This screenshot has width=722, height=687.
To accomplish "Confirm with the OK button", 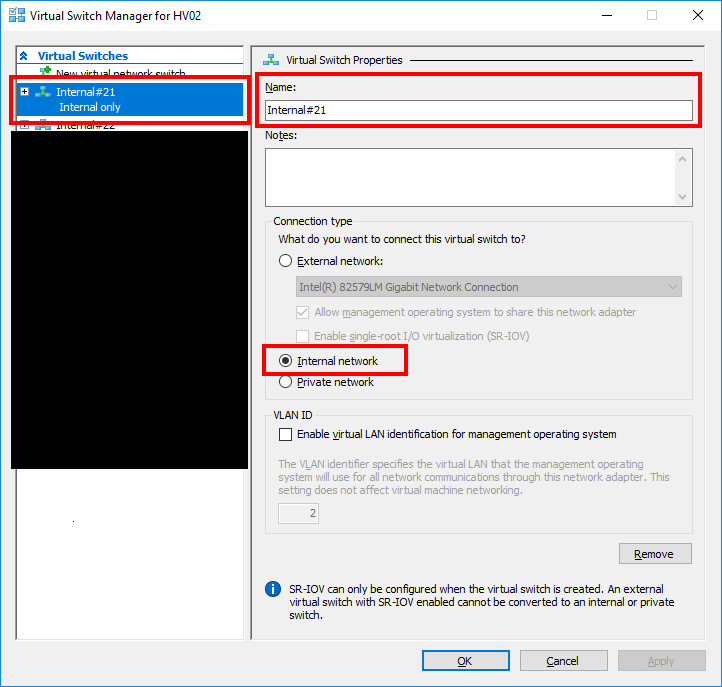I will point(466,661).
